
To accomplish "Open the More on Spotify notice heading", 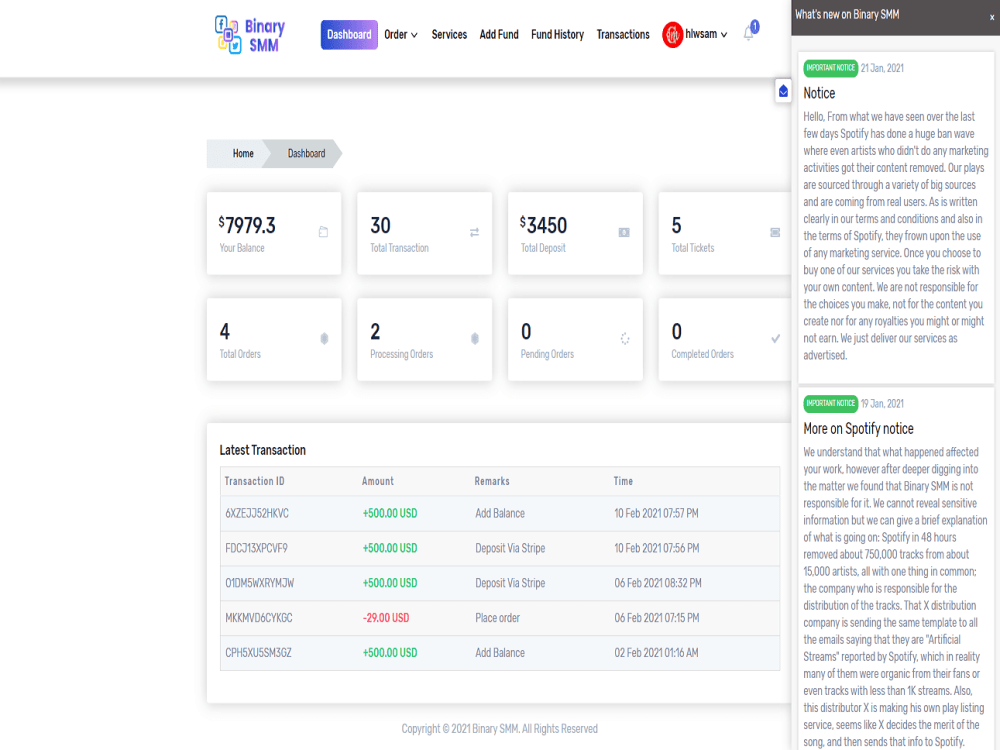I will coord(858,429).
